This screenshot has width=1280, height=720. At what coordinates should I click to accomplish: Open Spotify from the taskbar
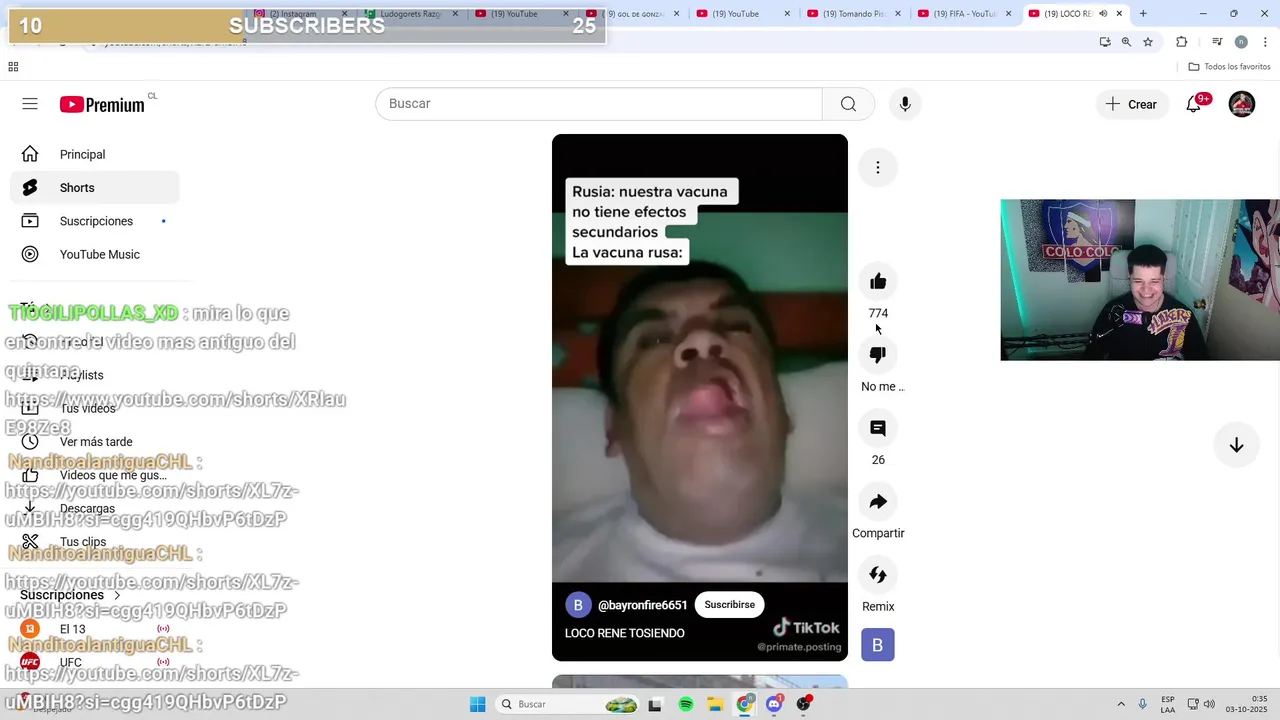point(686,704)
